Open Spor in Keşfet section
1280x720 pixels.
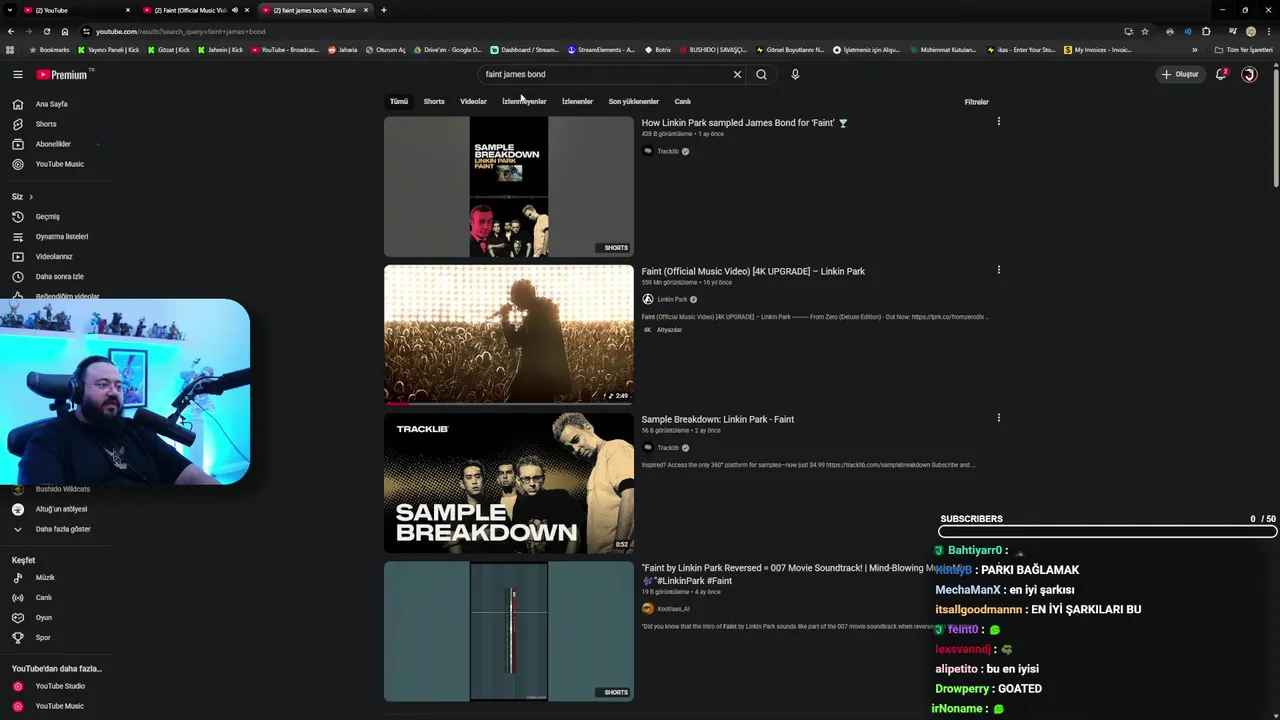coord(43,638)
